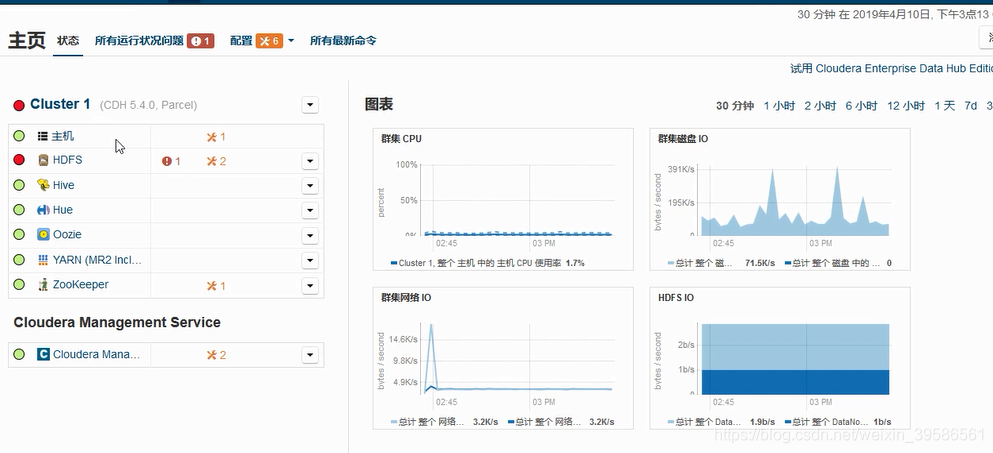The height and width of the screenshot is (453, 993).
Task: Select the 30 分钟 time range
Action: pyautogui.click(x=735, y=106)
